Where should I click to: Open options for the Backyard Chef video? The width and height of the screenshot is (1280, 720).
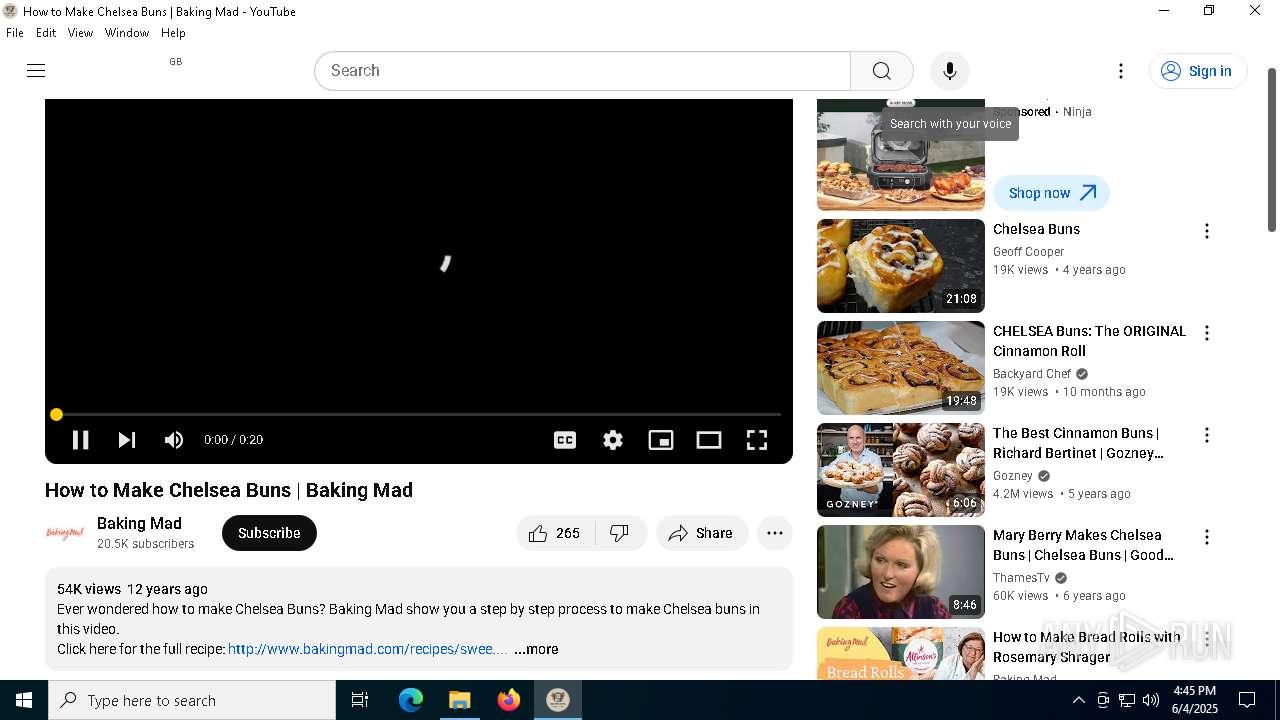(x=1207, y=333)
